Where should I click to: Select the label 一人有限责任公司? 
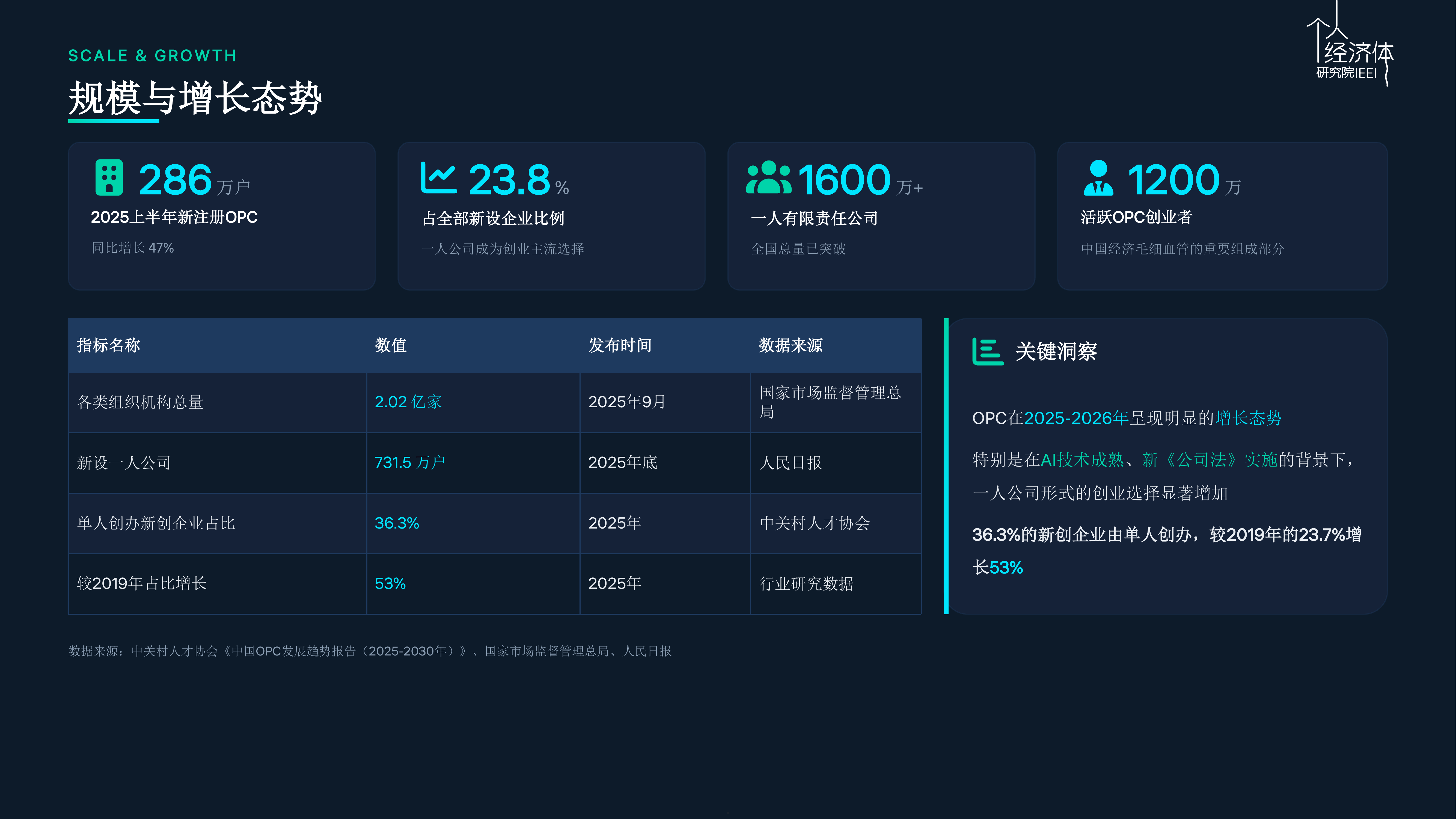pos(814,219)
